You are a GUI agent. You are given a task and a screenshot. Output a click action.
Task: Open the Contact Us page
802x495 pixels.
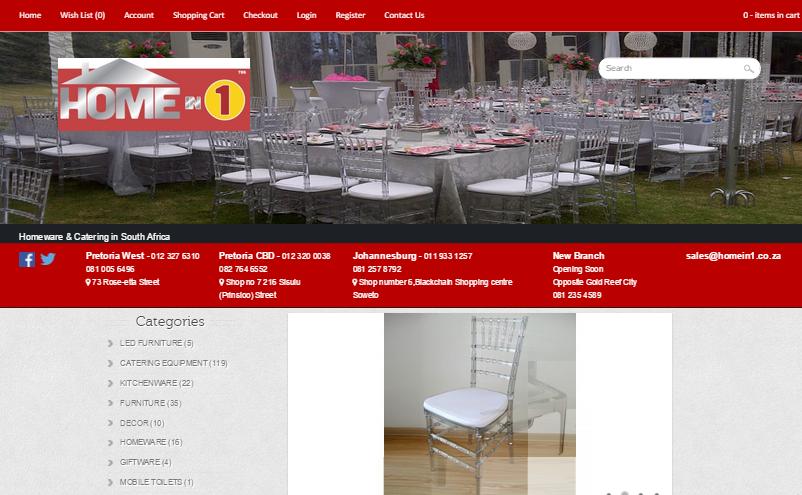404,15
